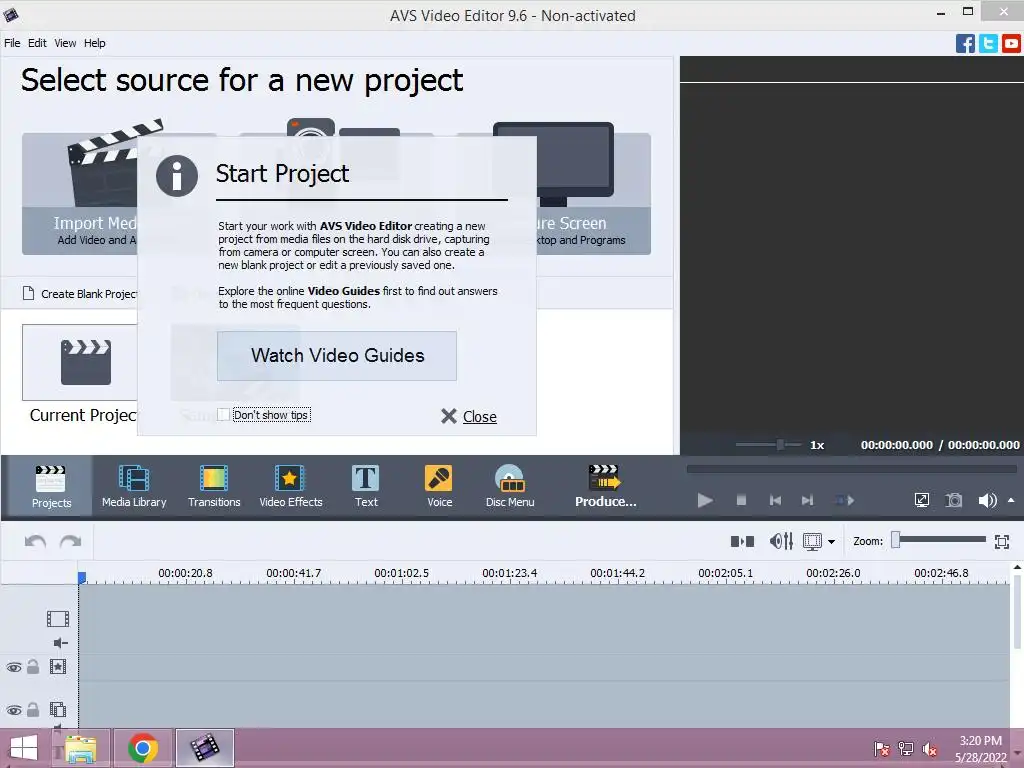Open the Transitions panel
The width and height of the screenshot is (1024, 768).
(x=214, y=487)
